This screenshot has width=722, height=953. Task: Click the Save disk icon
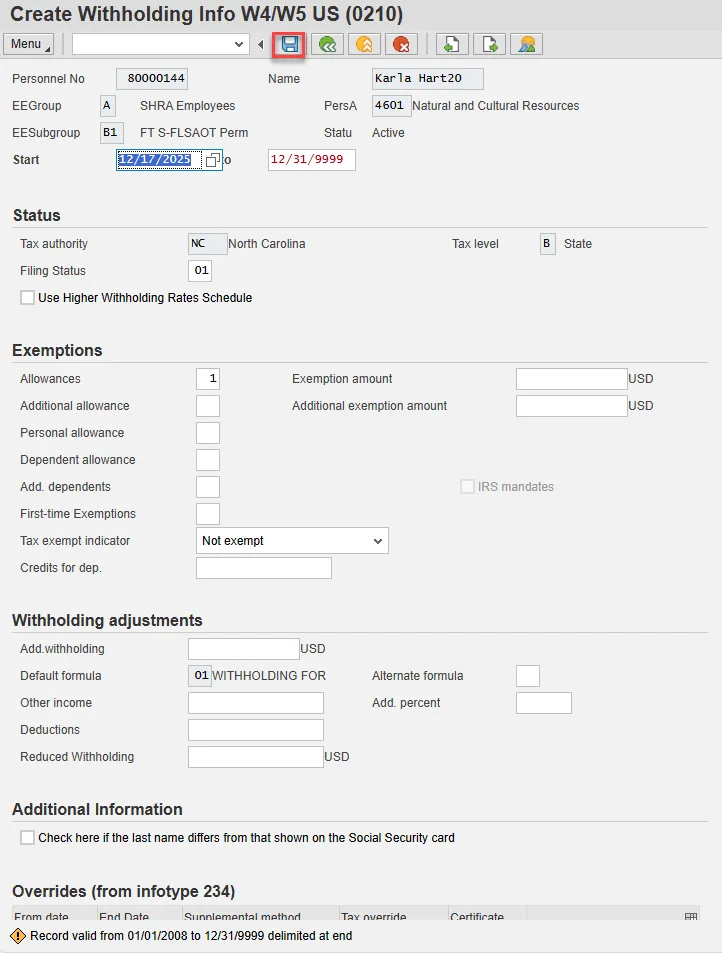coord(290,44)
